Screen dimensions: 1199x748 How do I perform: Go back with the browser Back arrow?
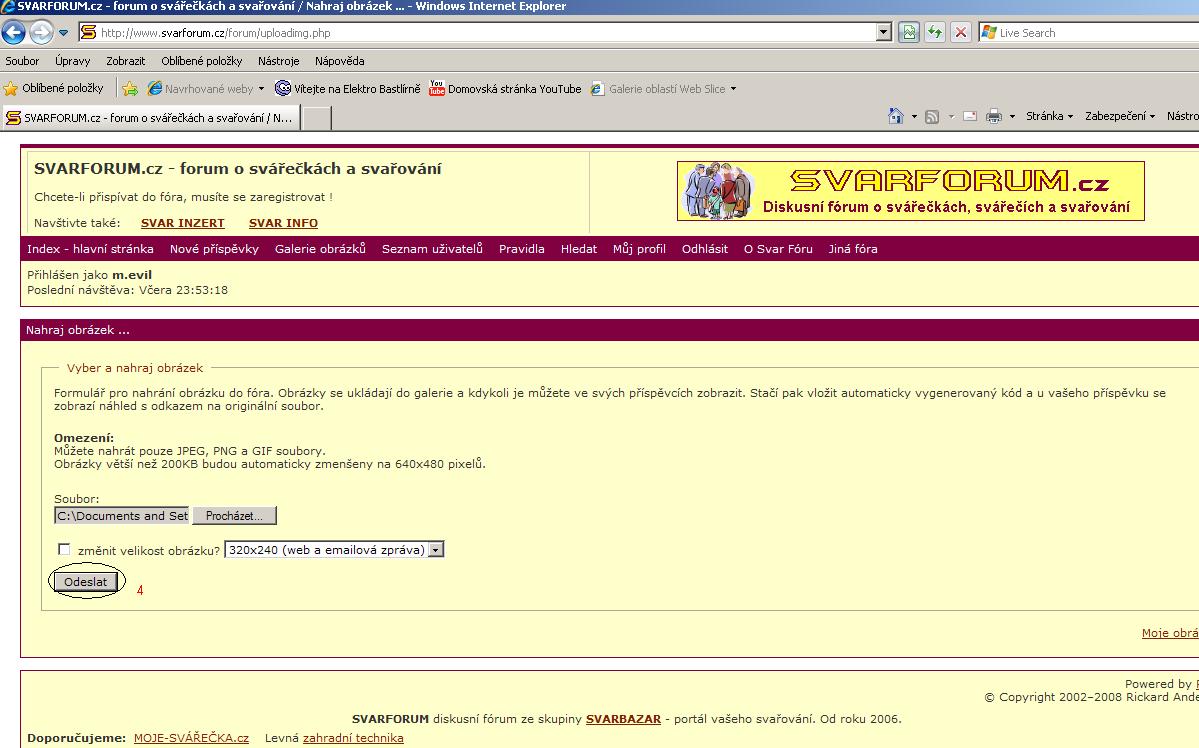coord(14,32)
